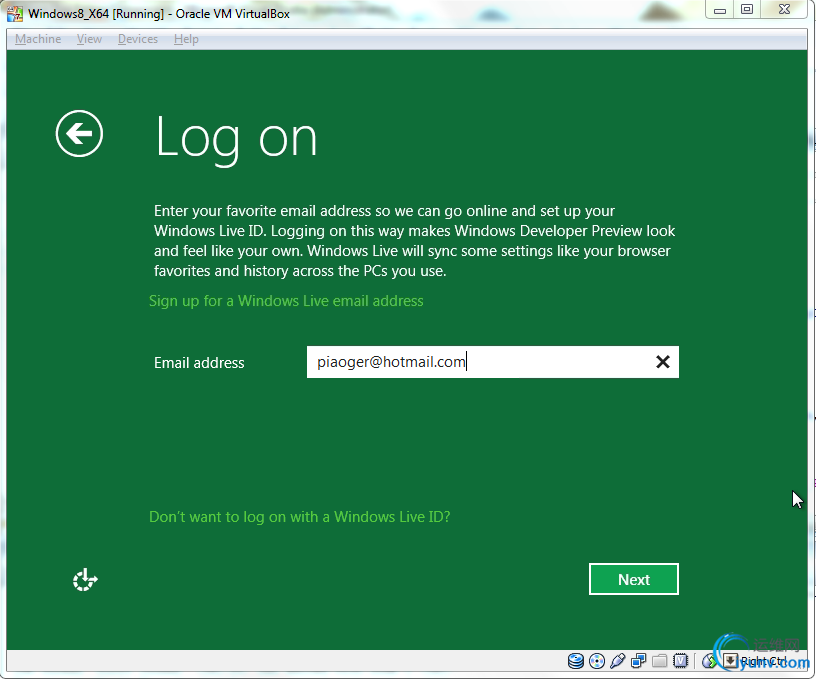Open the Help menu

point(186,39)
